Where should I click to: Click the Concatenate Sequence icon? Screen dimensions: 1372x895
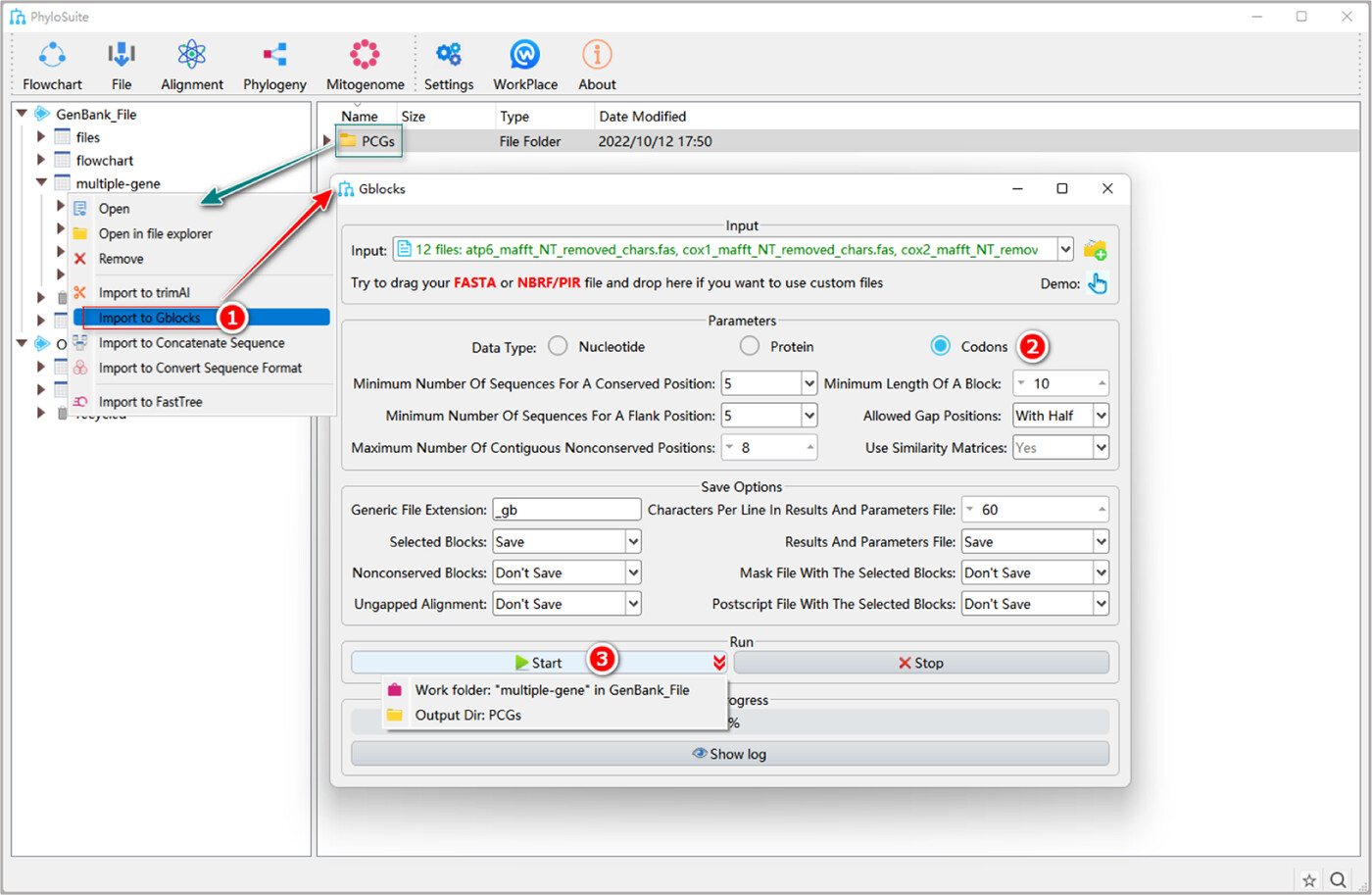80,342
